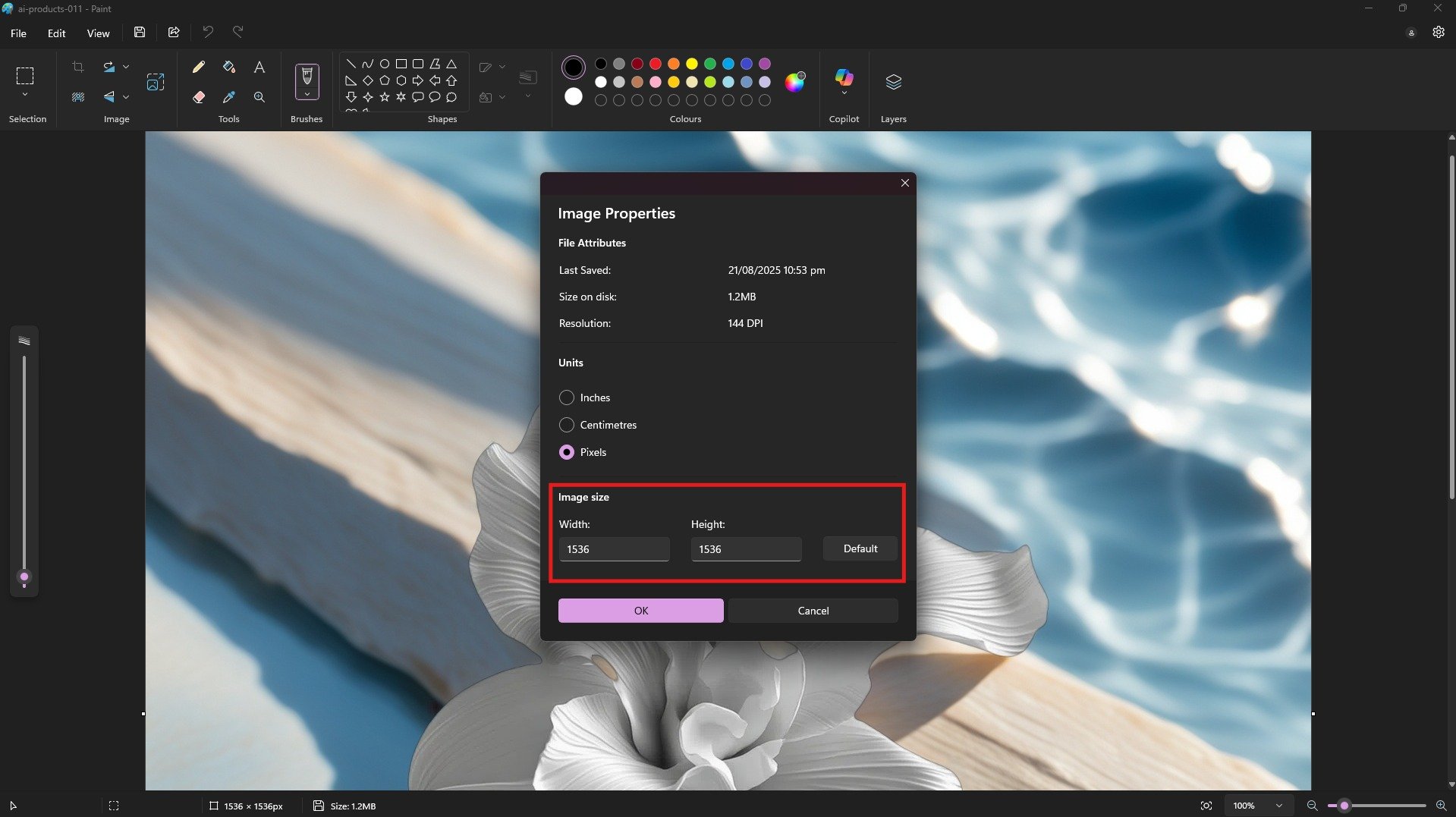Click the Fit to window icon
The width and height of the screenshot is (1456, 817).
pyautogui.click(x=1206, y=806)
